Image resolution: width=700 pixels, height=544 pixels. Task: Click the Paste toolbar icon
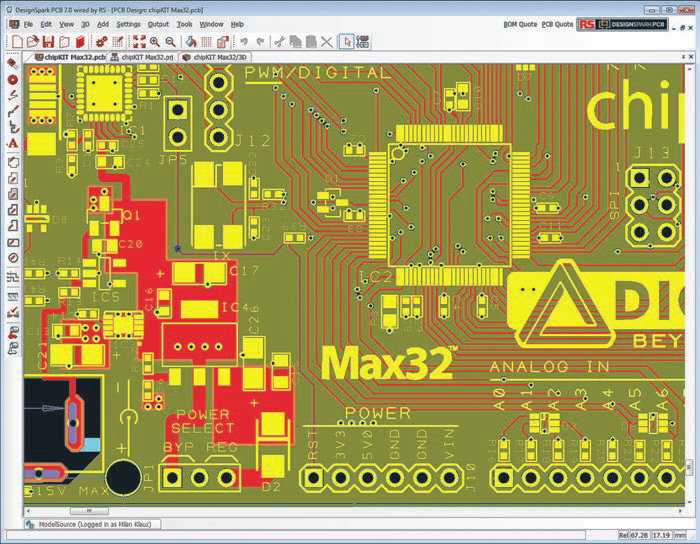311,42
